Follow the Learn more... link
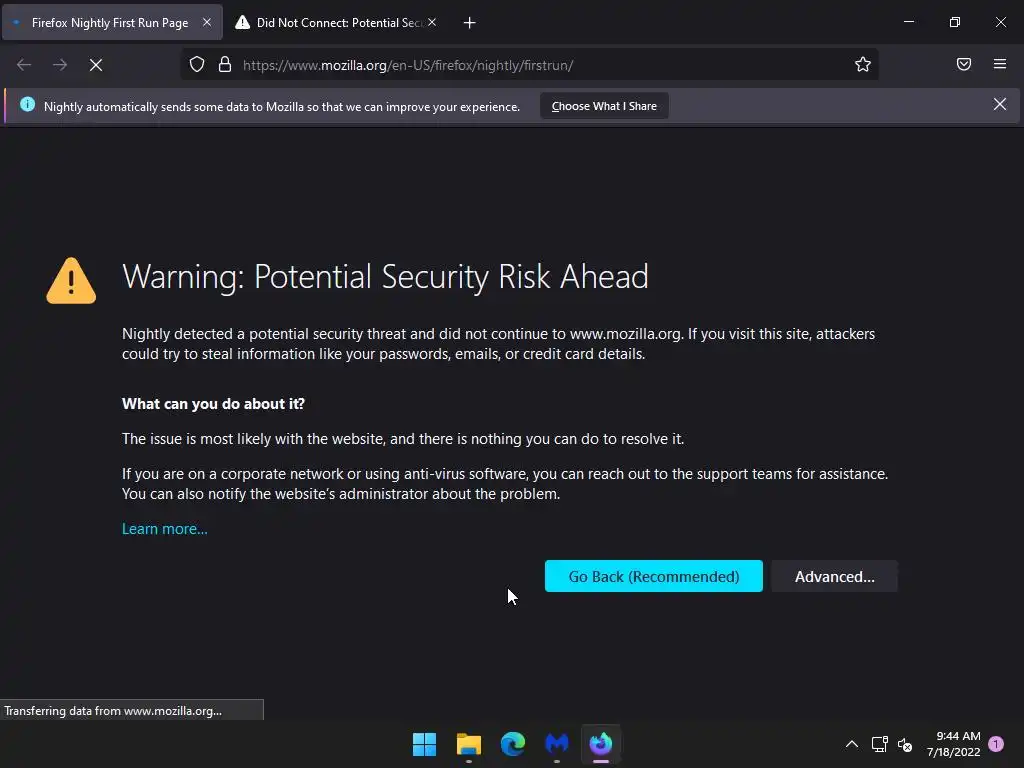The image size is (1024, 768). 165,529
